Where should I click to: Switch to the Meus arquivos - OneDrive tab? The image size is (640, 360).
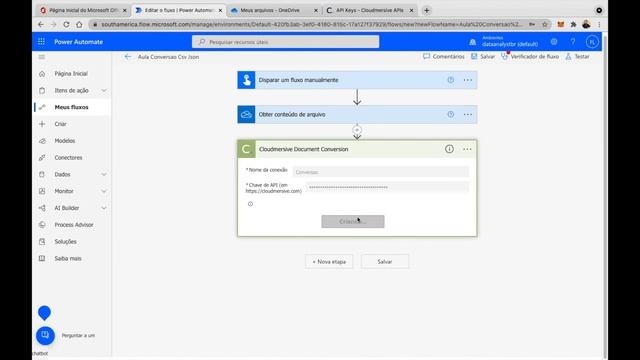pos(273,10)
